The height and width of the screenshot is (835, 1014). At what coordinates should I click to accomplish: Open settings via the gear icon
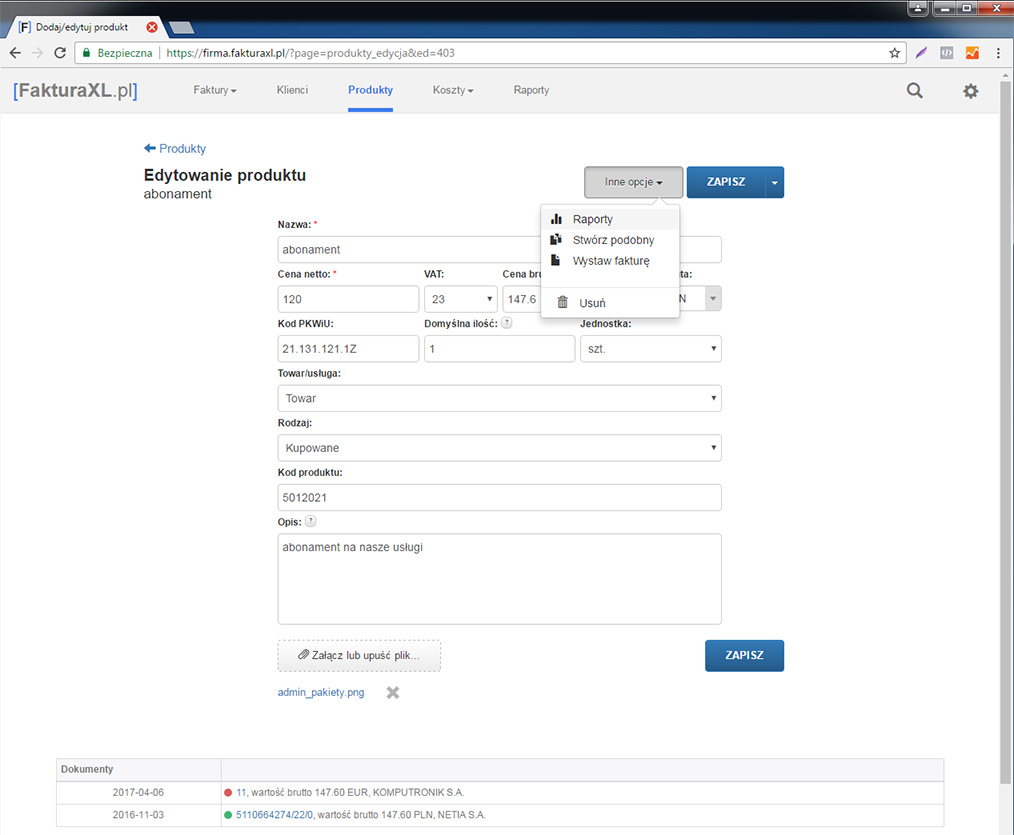click(970, 91)
